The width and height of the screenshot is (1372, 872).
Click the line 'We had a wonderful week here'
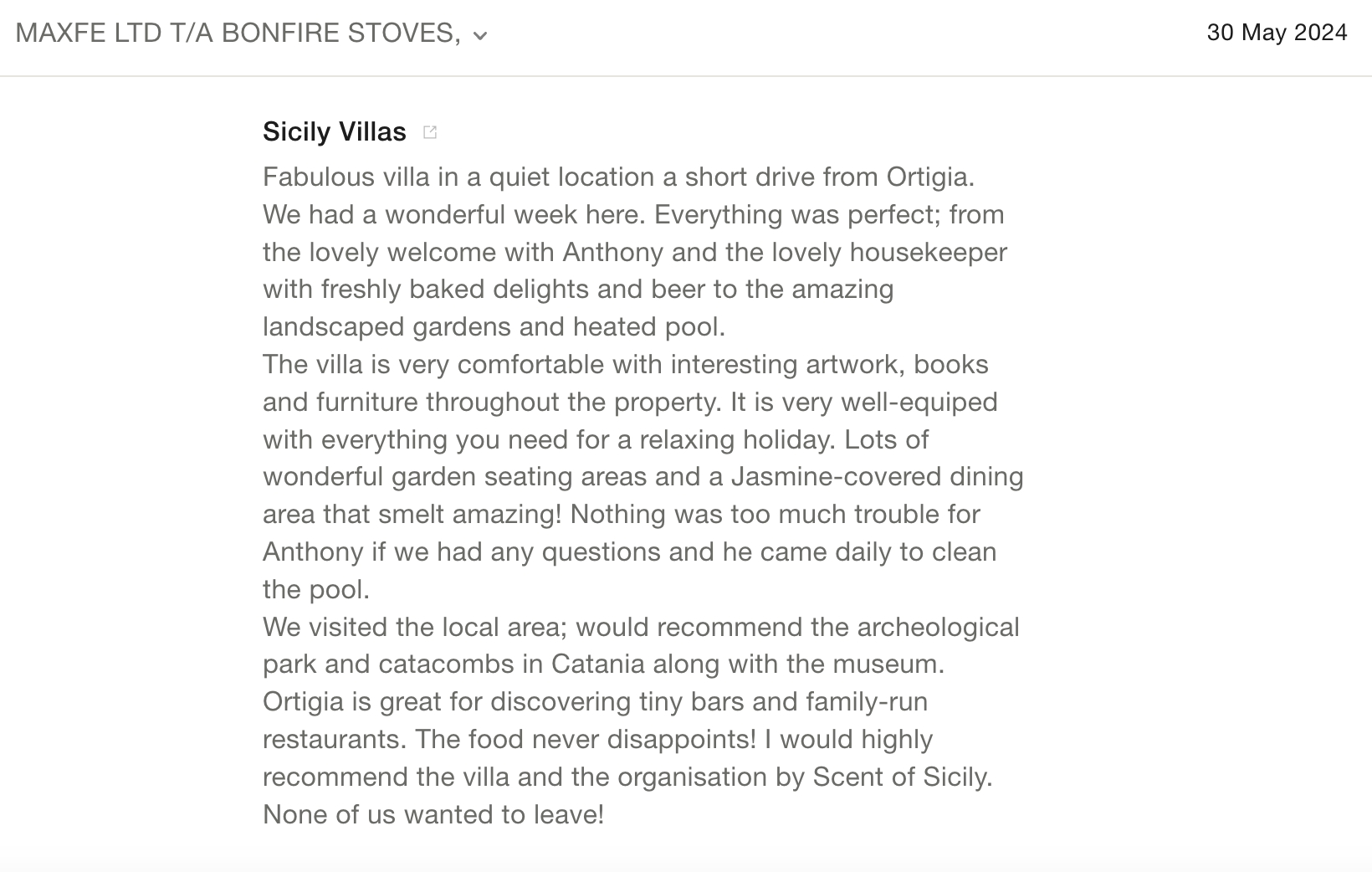pyautogui.click(x=632, y=214)
